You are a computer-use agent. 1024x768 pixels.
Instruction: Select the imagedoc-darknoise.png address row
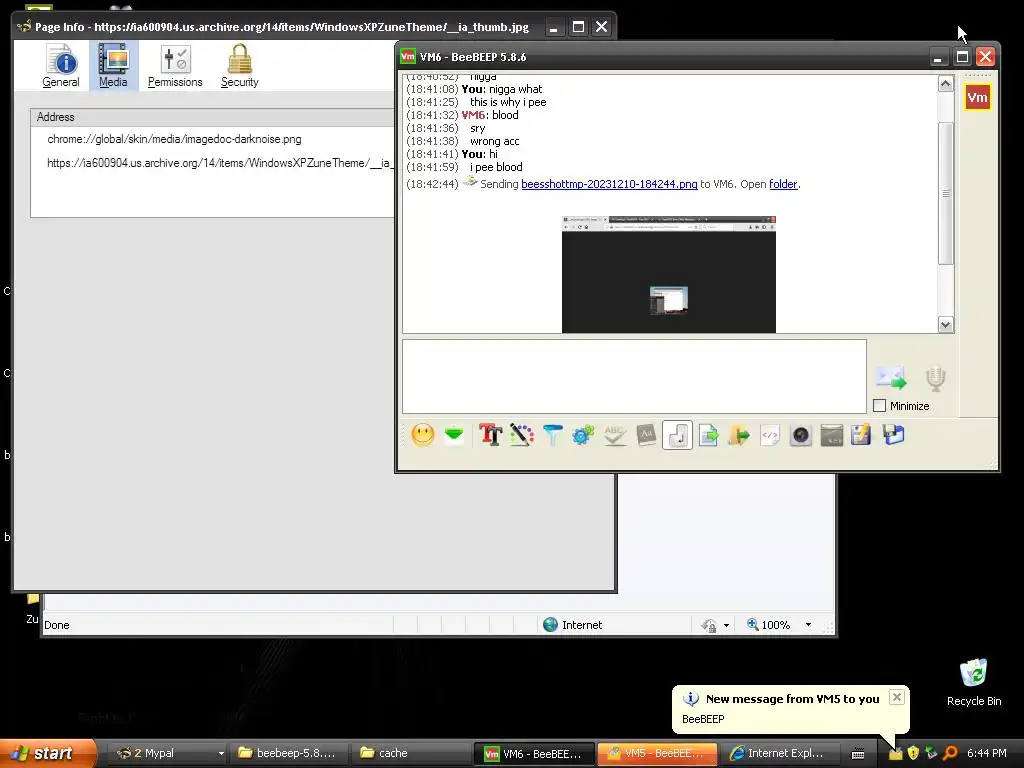point(213,139)
